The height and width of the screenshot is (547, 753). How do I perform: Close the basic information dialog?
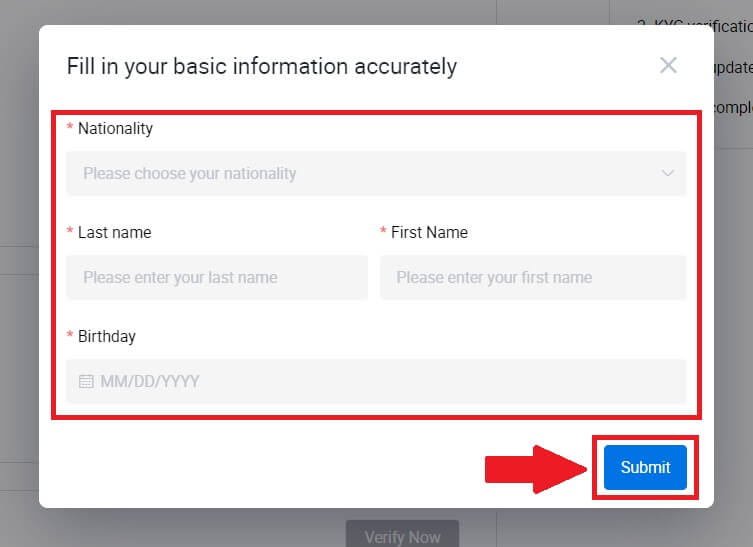668,66
